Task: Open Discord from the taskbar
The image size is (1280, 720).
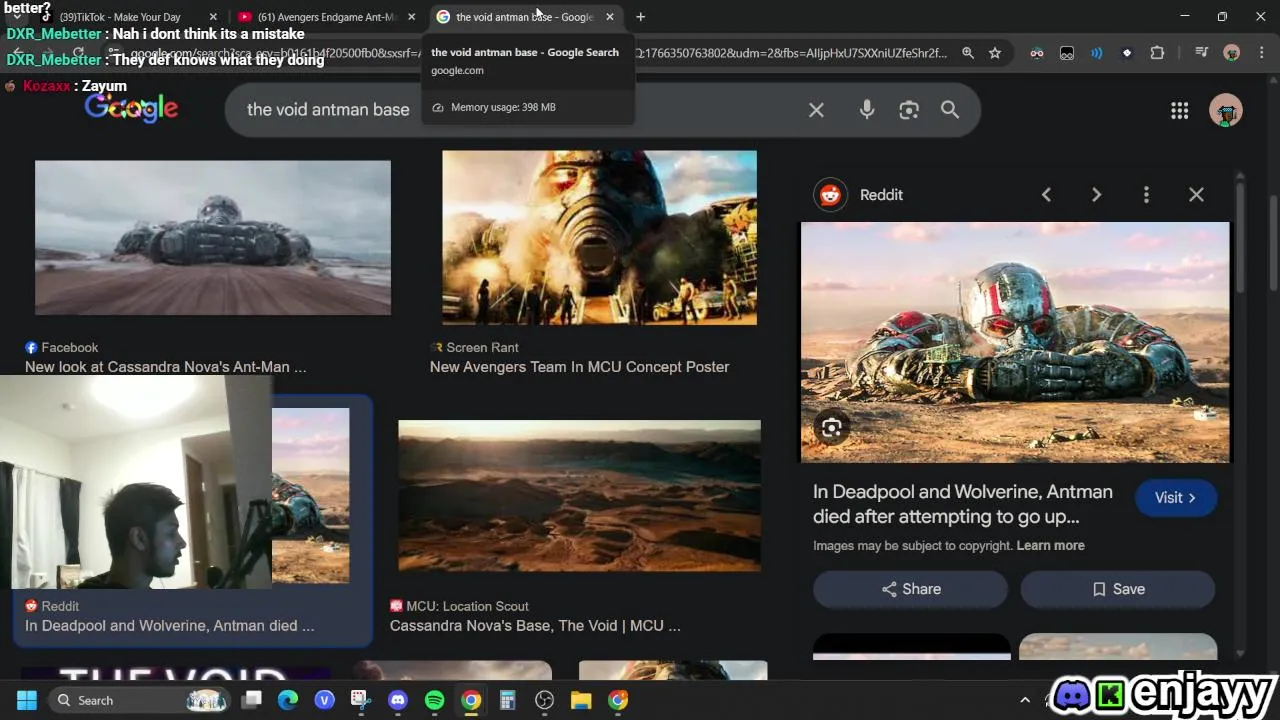Action: coord(397,700)
